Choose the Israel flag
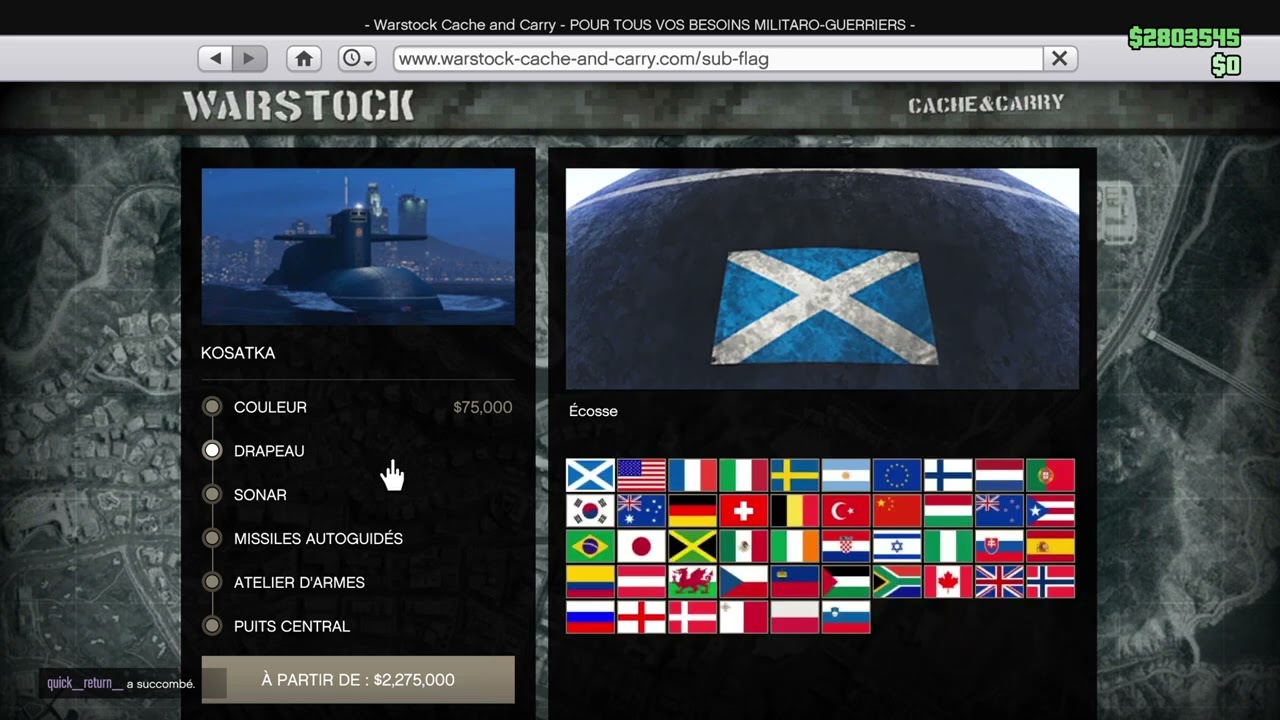Image resolution: width=1280 pixels, height=720 pixels. tap(897, 546)
